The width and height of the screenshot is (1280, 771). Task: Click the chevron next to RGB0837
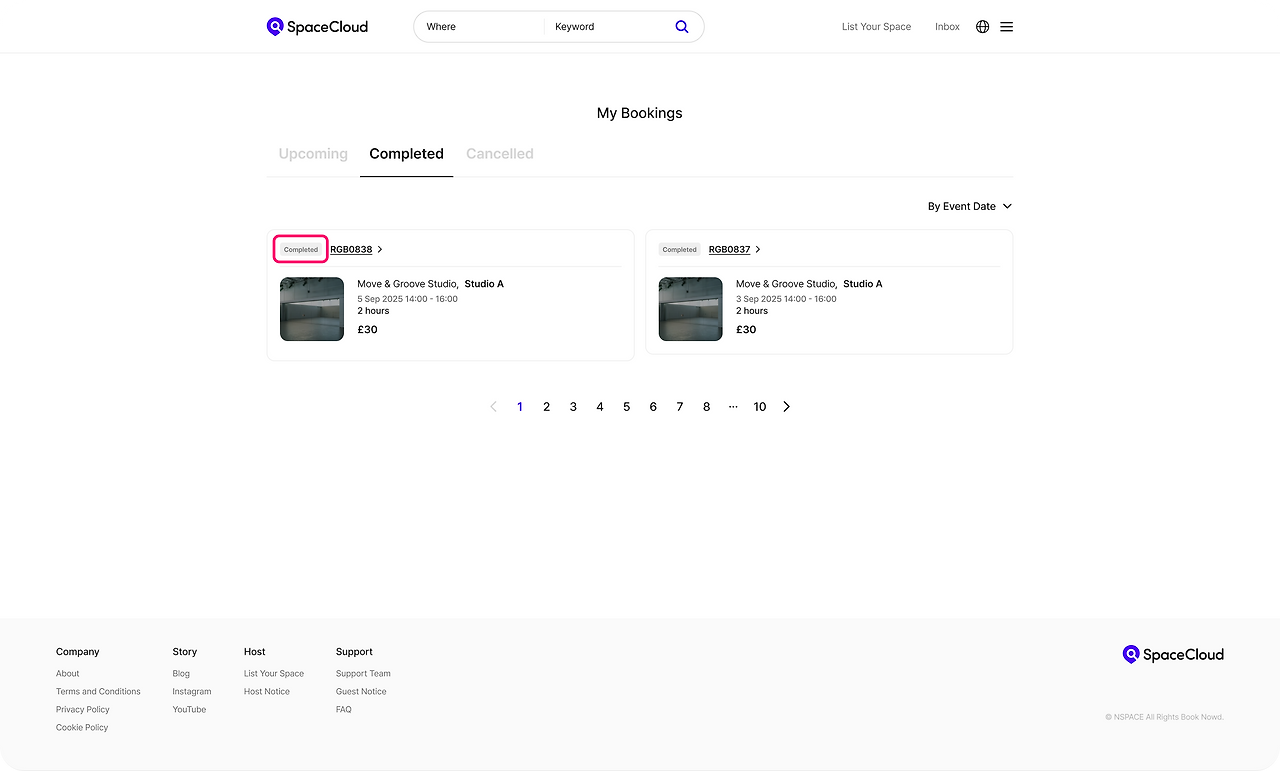click(758, 250)
